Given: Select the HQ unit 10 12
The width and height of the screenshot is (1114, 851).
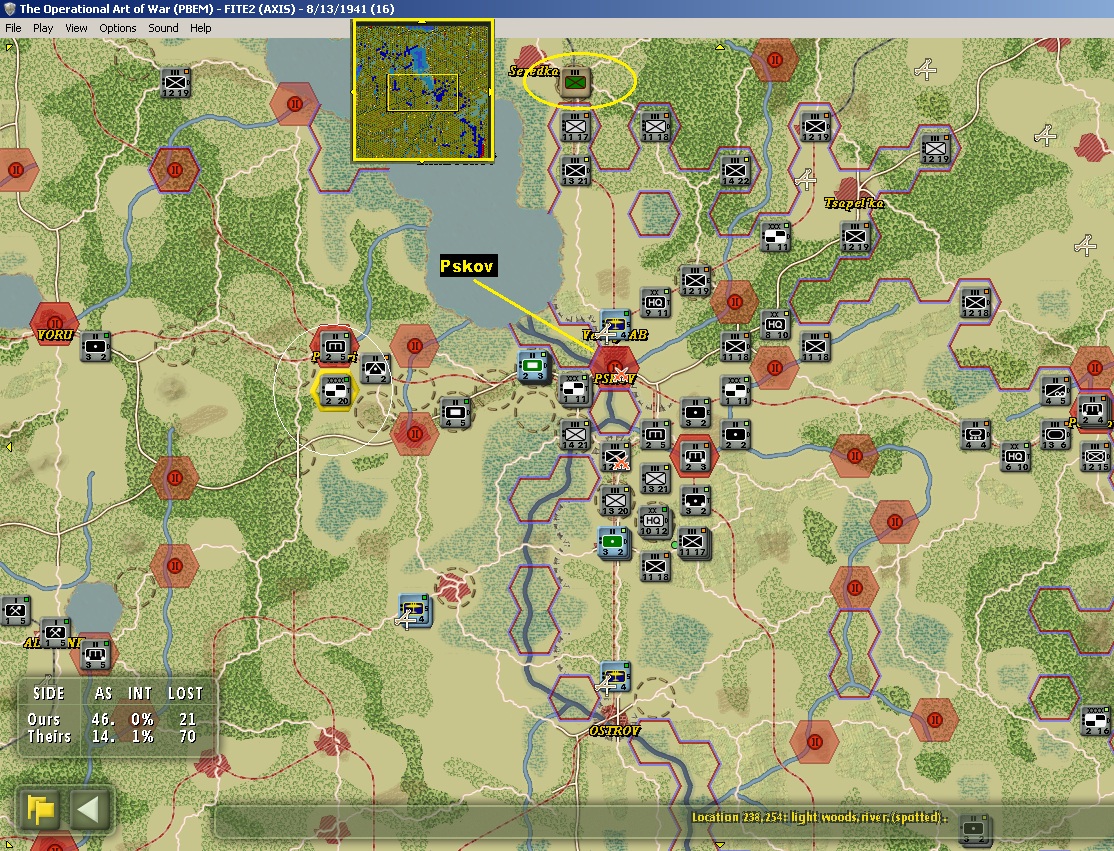Looking at the screenshot, I should tap(654, 522).
